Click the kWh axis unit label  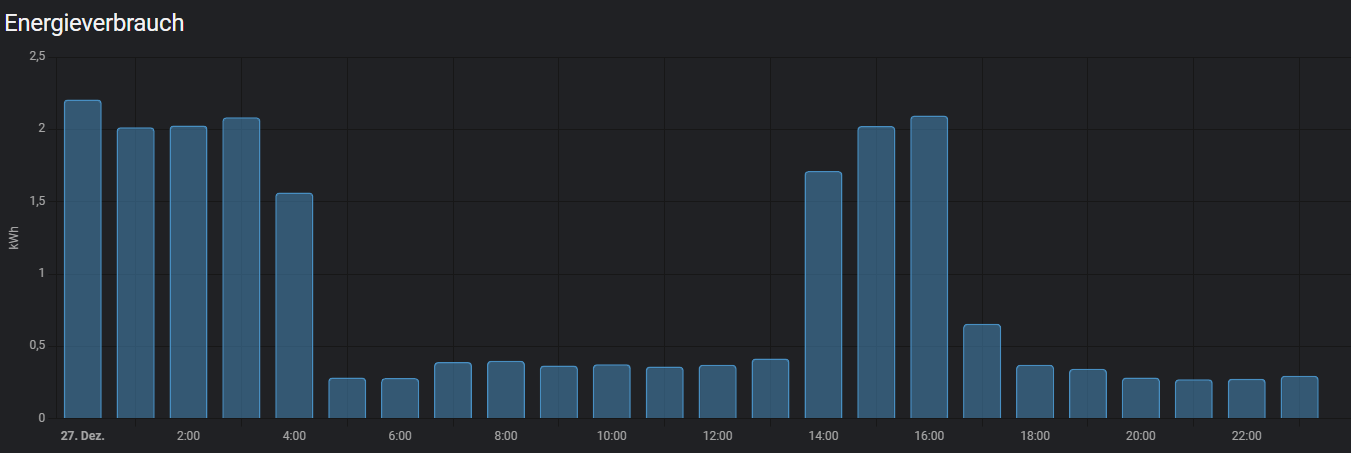[x=14, y=237]
